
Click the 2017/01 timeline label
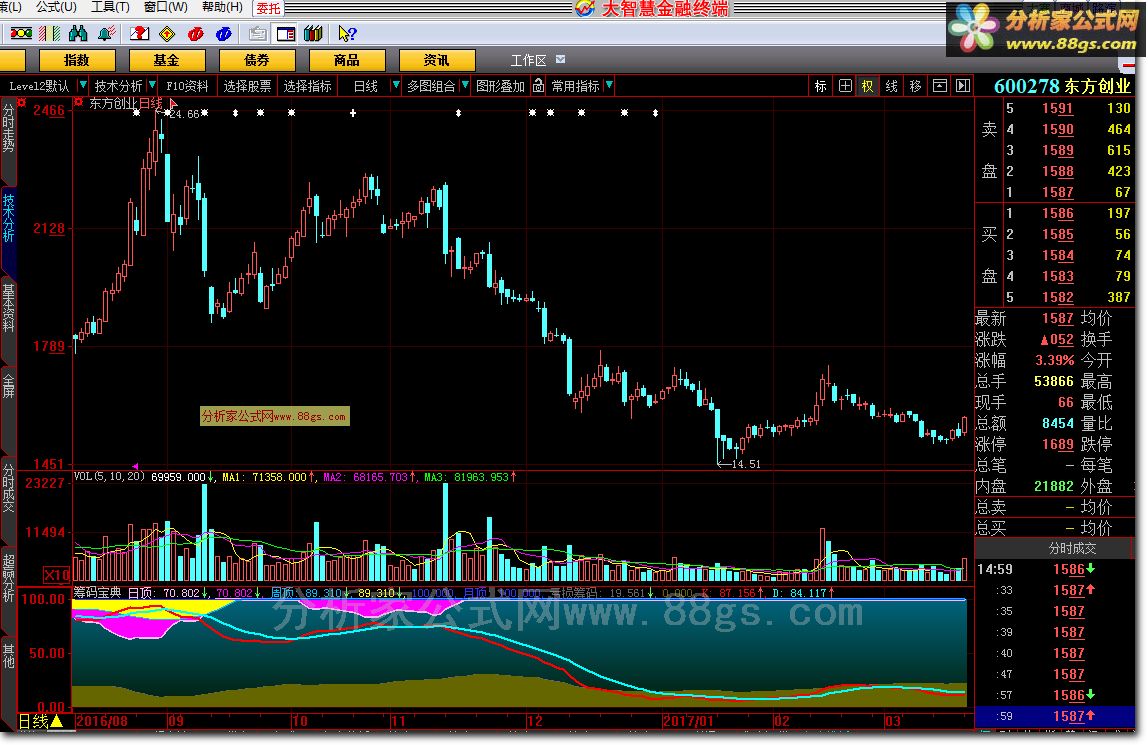(688, 722)
